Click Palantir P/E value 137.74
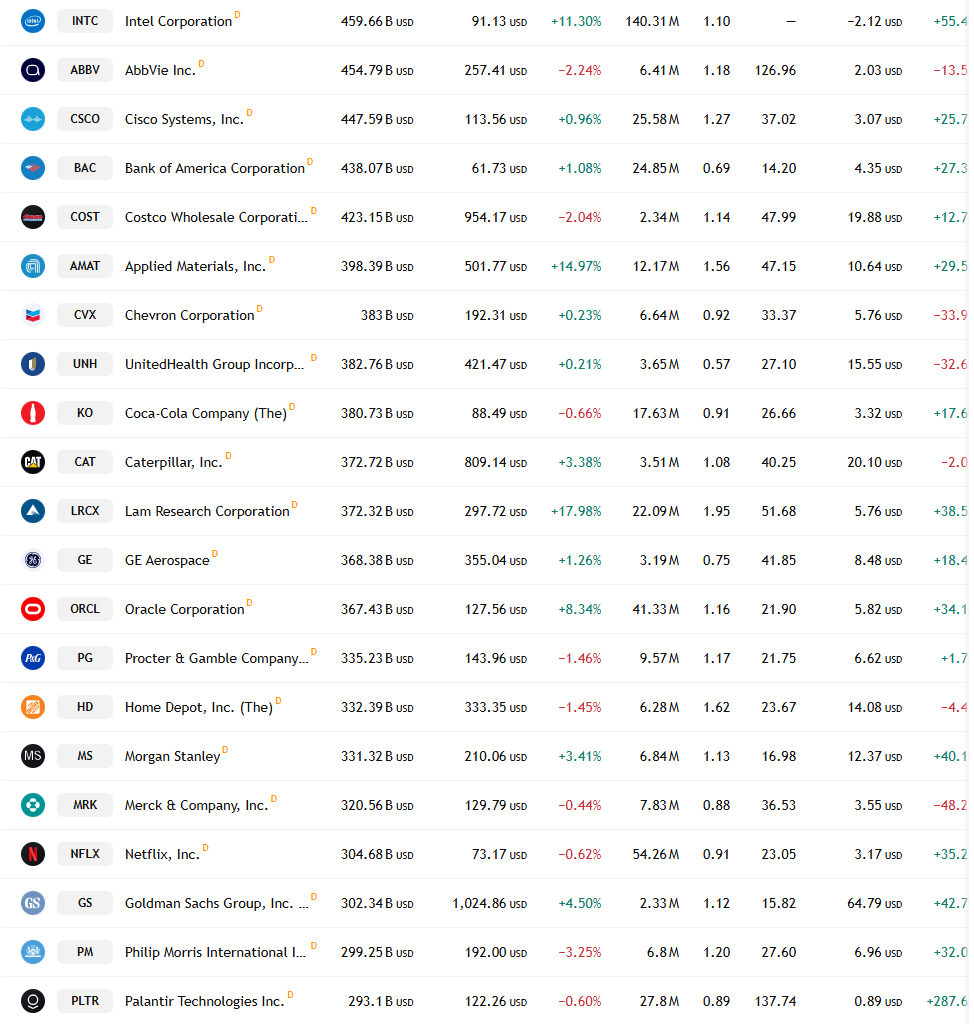 775,1001
